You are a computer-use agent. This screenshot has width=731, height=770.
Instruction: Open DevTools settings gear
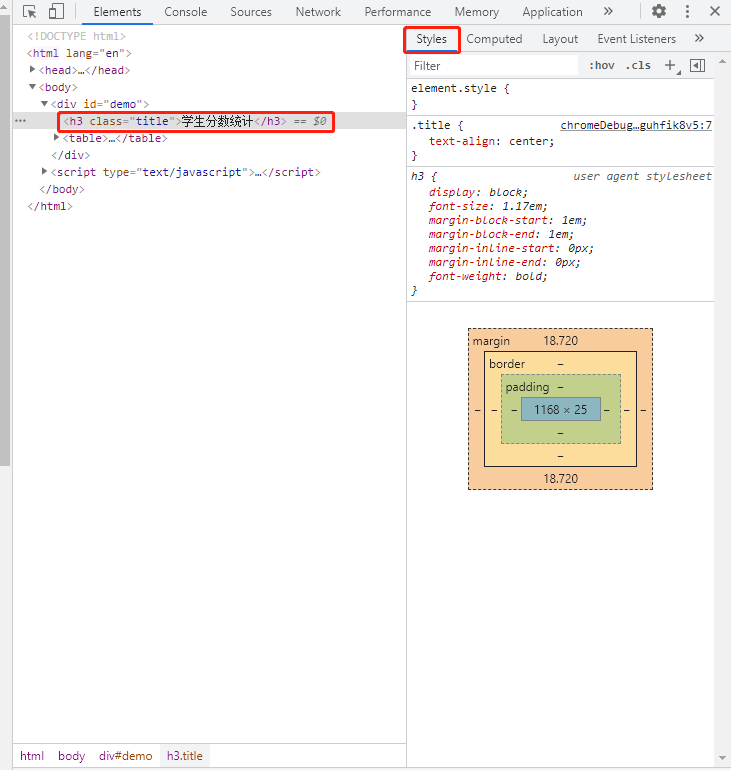coord(659,11)
